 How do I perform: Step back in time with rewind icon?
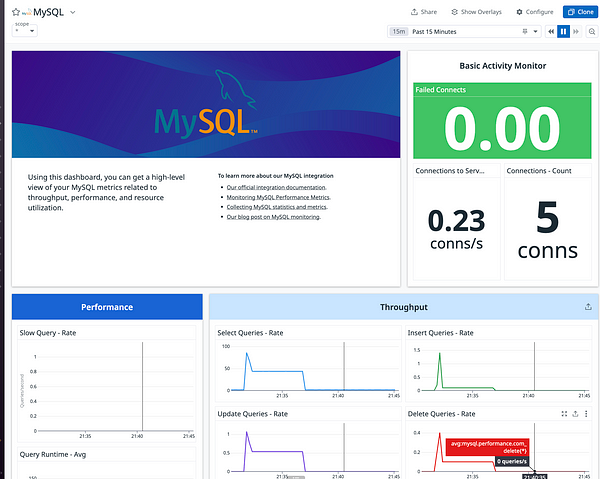[550, 32]
